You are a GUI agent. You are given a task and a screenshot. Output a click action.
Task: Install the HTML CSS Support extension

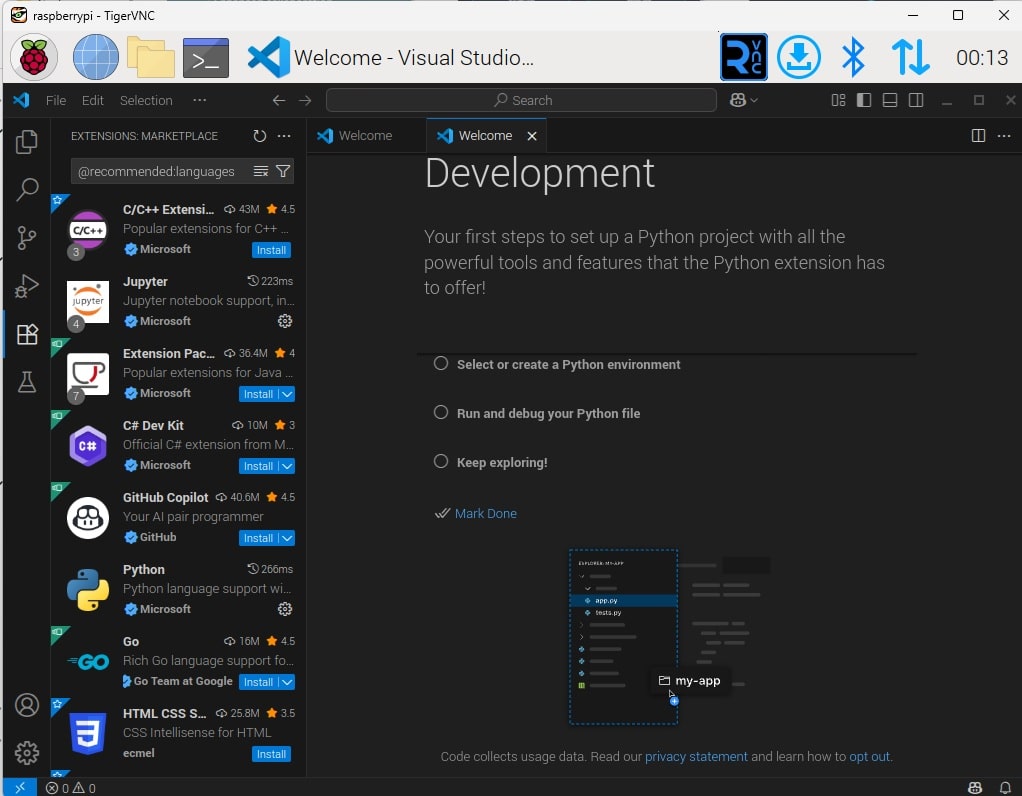click(271, 754)
